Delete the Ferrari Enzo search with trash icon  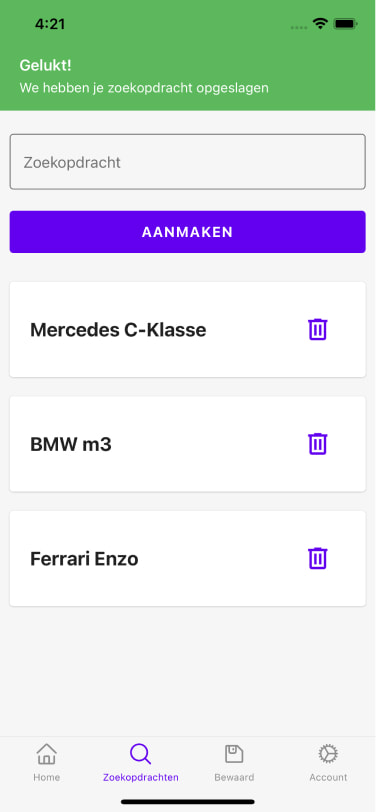coord(317,558)
